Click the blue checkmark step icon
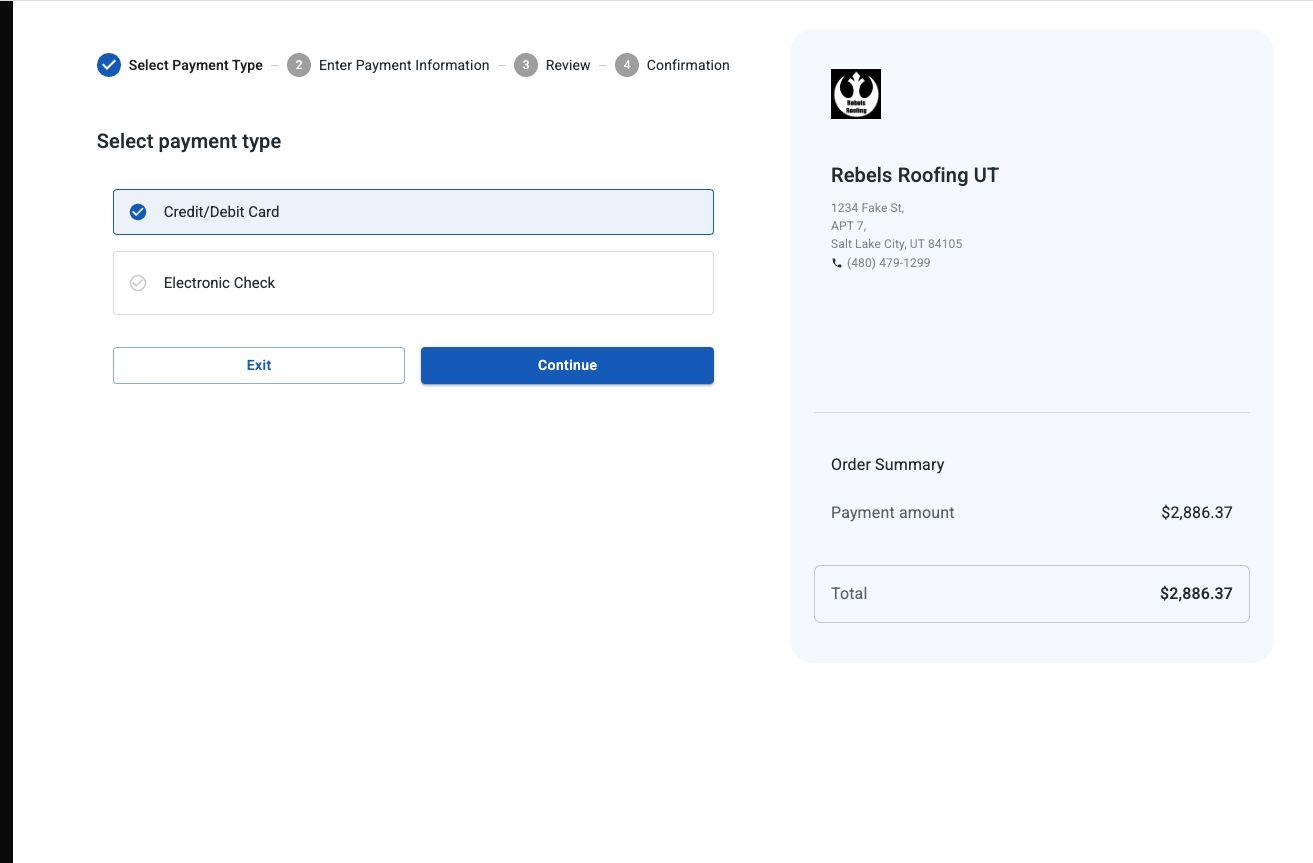Viewport: 1313px width, 863px height. (109, 65)
